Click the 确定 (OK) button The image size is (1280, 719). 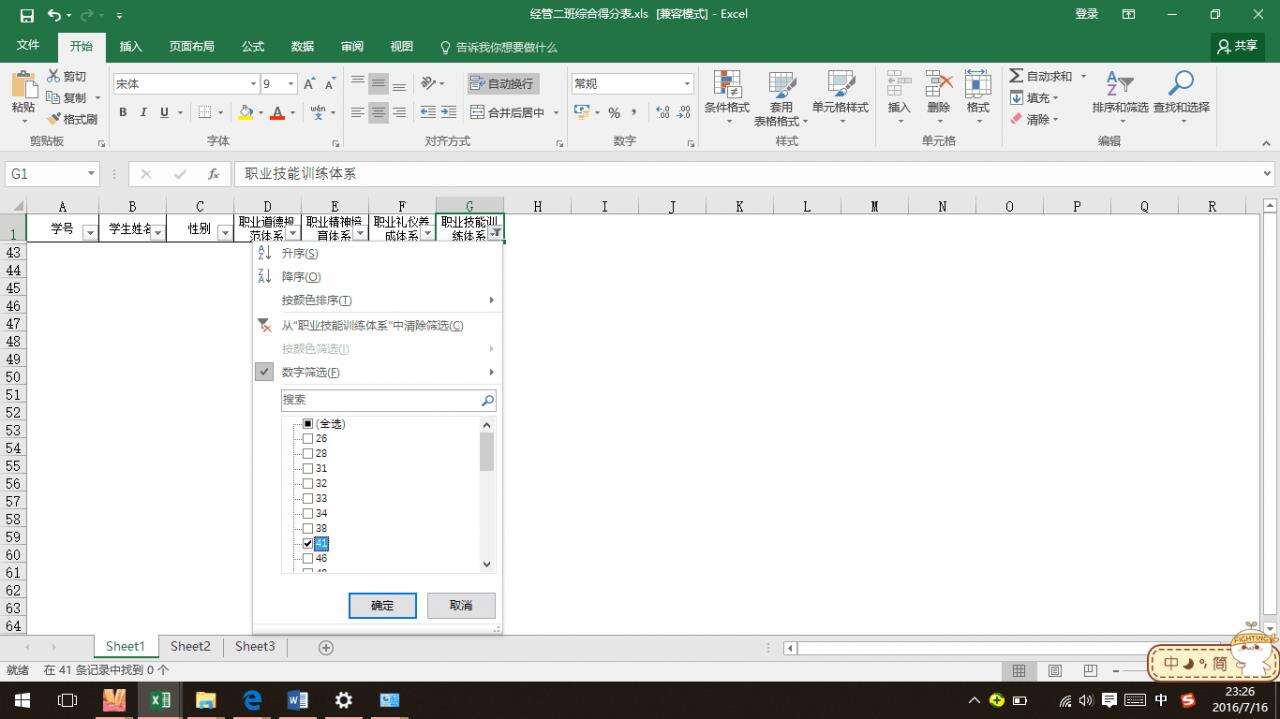point(382,605)
